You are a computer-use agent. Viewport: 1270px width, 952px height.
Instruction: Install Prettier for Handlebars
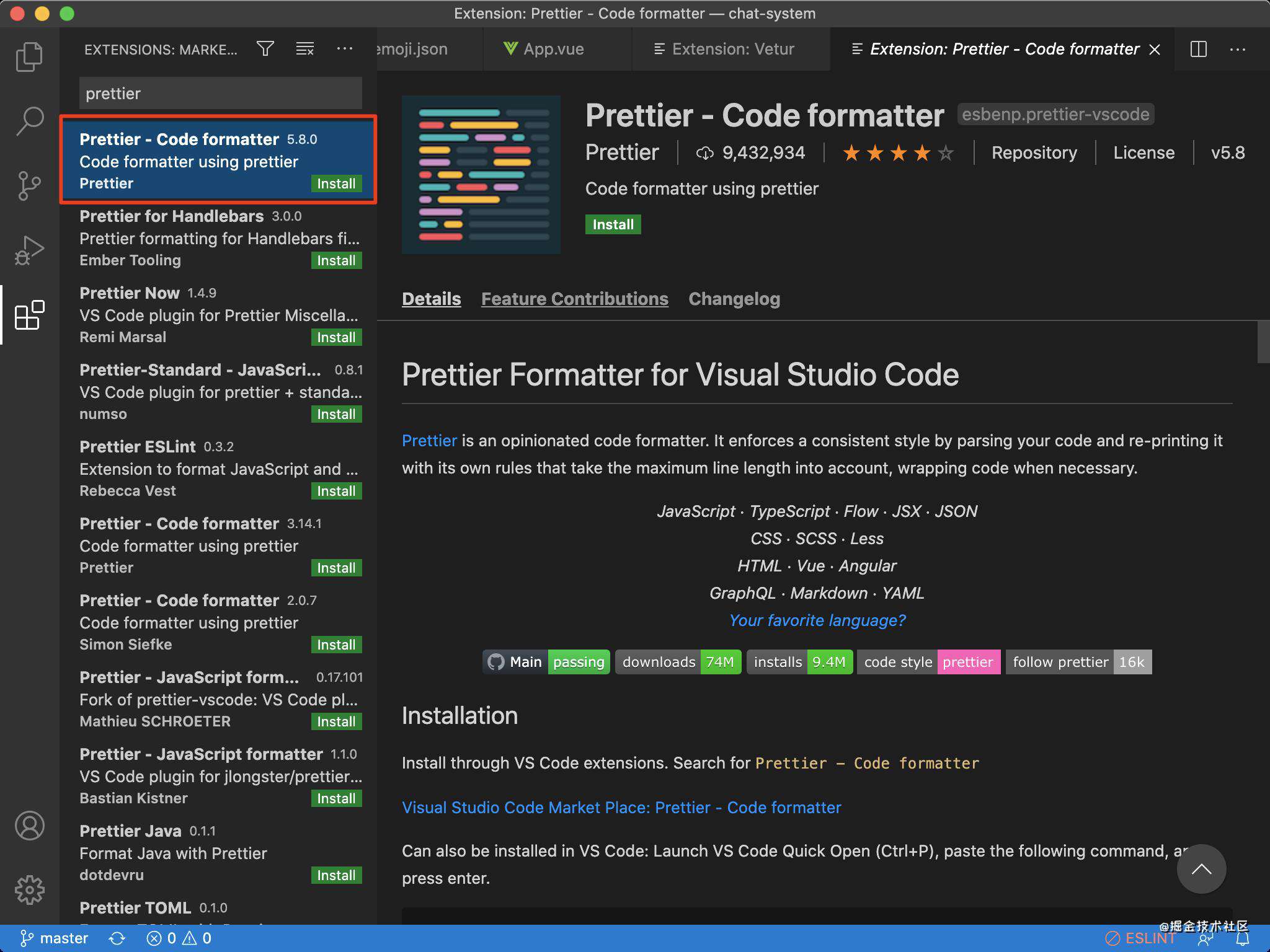click(336, 260)
